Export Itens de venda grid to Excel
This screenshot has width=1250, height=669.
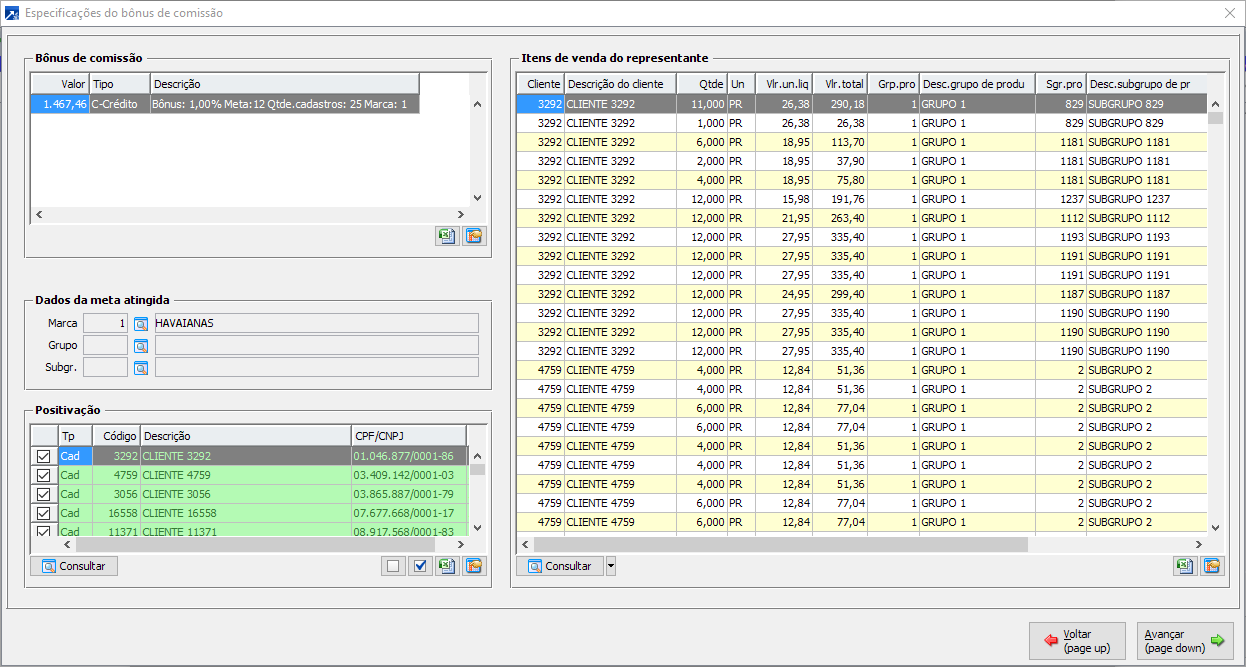[x=1185, y=566]
